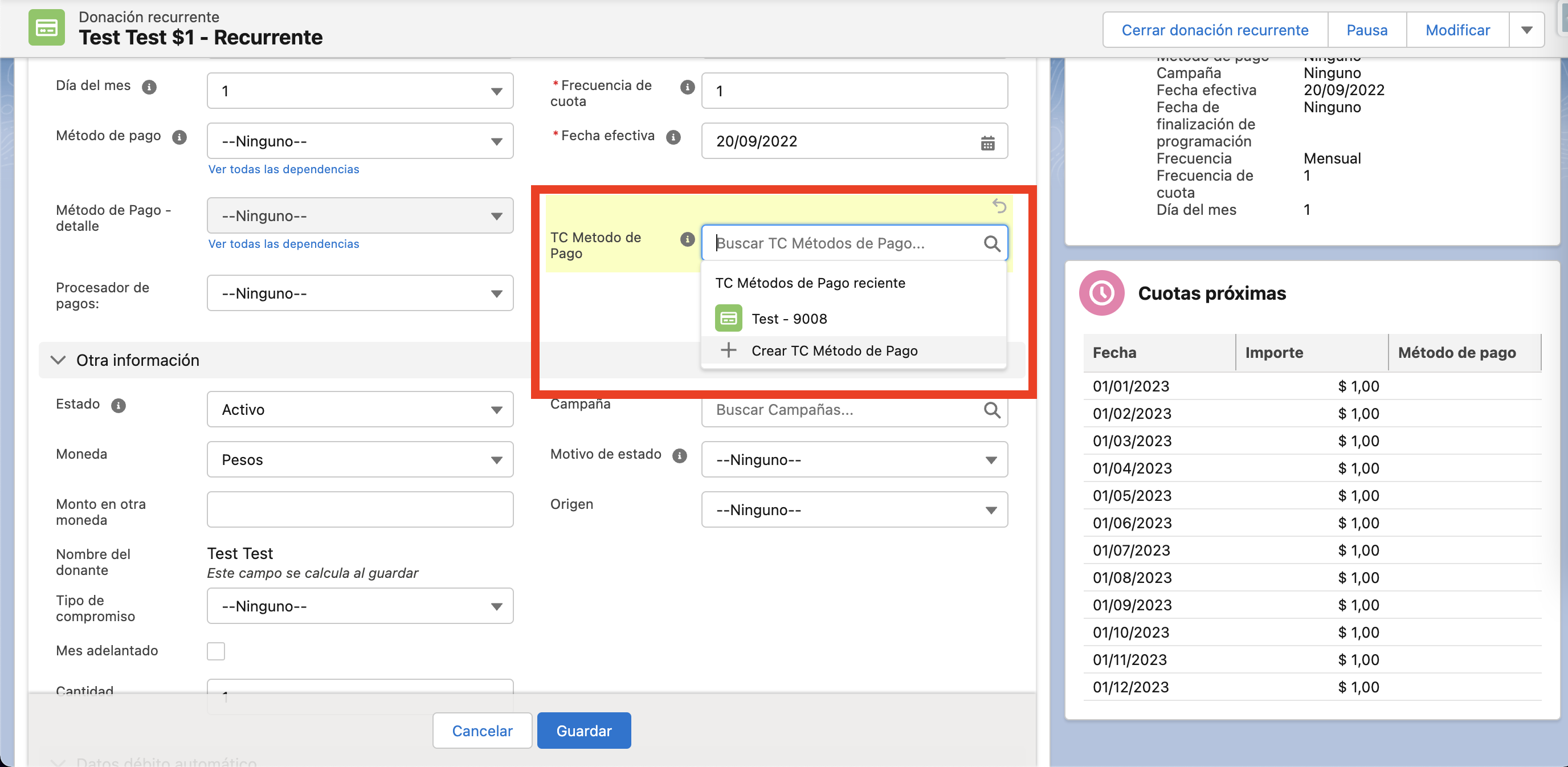Click Ver todas las dependencias under Método de Pago - detalle
The width and height of the screenshot is (1568, 767).
[284, 243]
